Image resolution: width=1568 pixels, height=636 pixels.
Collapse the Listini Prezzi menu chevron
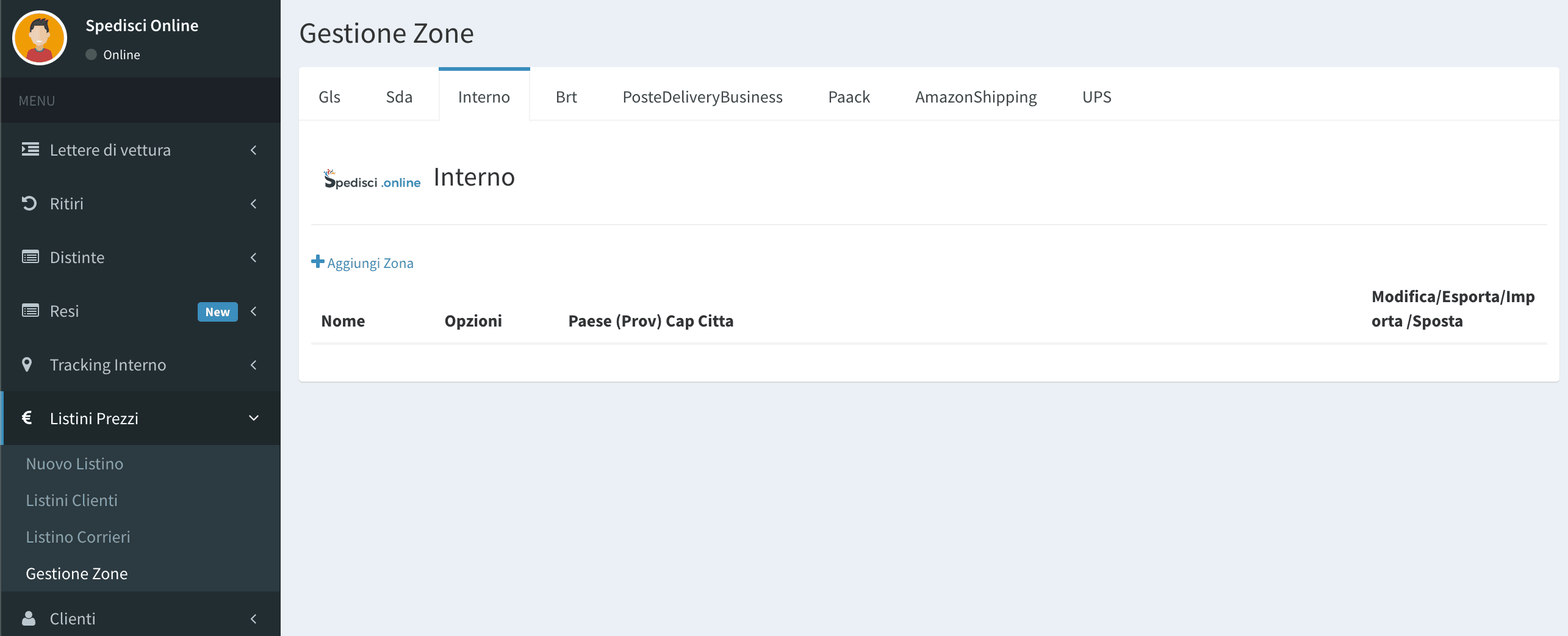[254, 418]
